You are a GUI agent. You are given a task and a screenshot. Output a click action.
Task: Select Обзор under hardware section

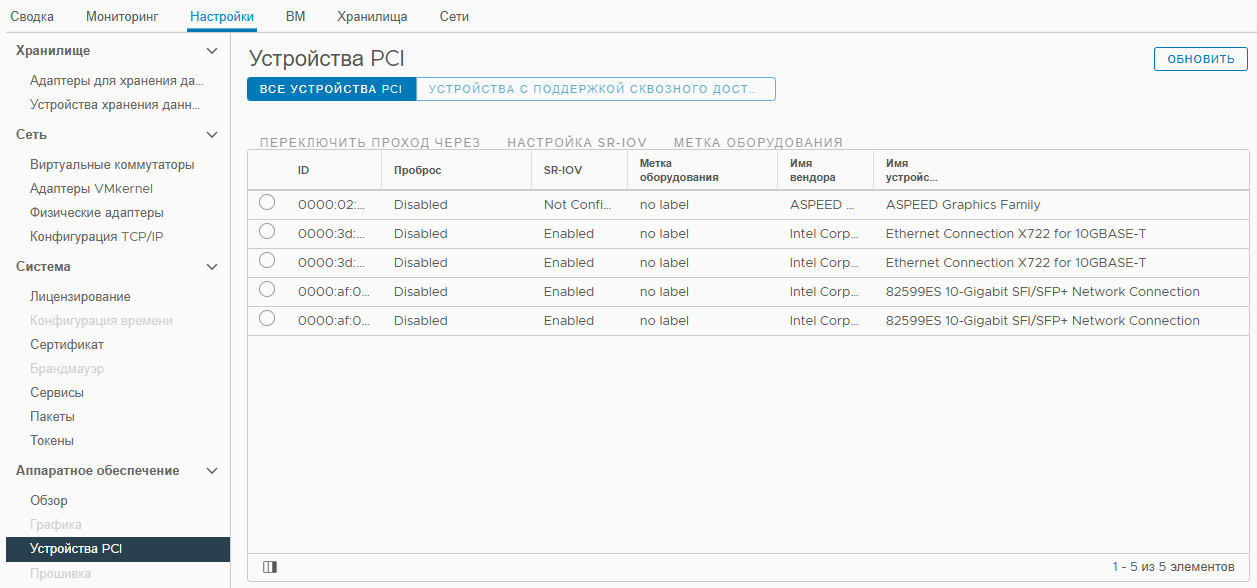(49, 501)
